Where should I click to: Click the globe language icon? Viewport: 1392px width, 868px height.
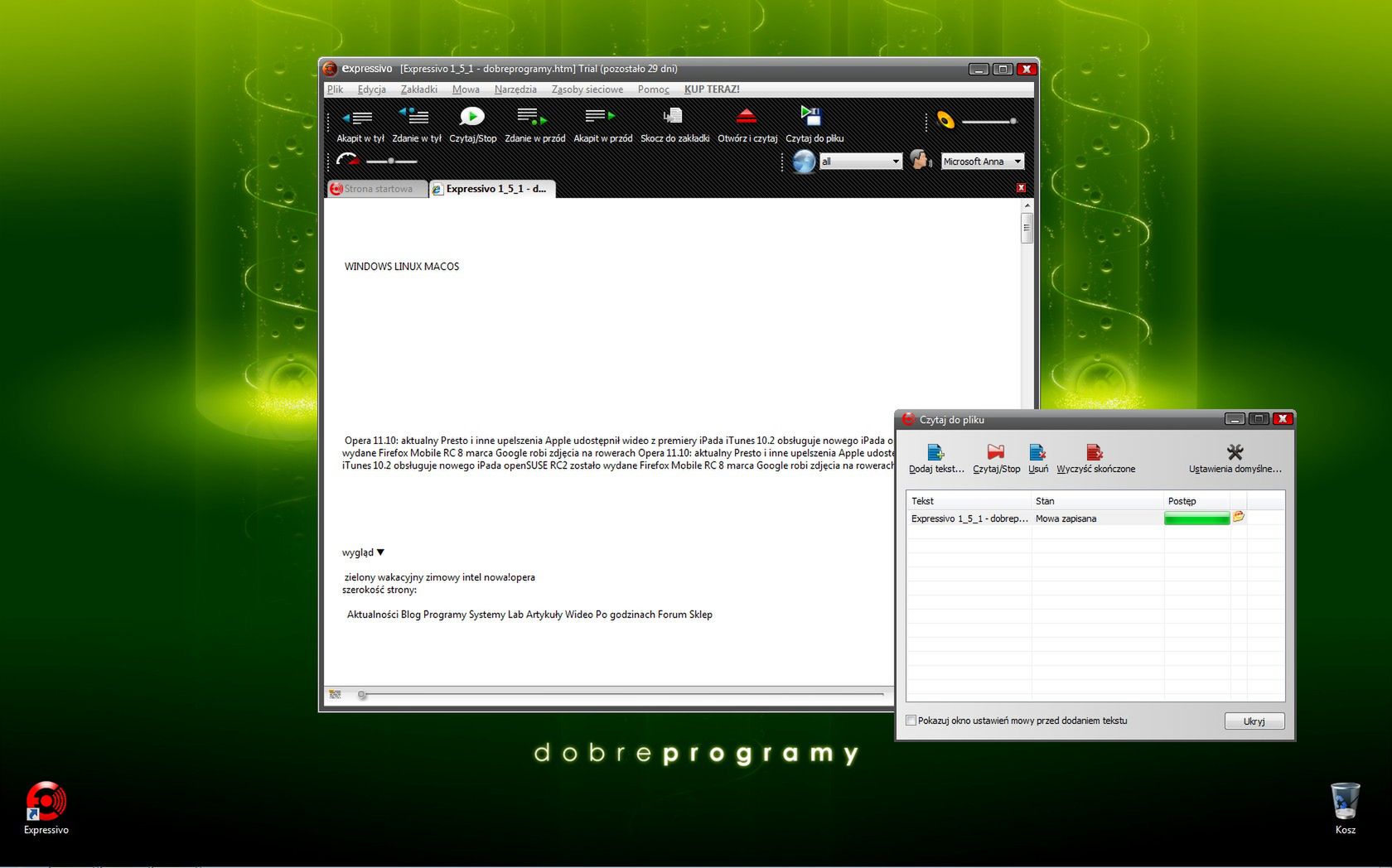point(804,161)
